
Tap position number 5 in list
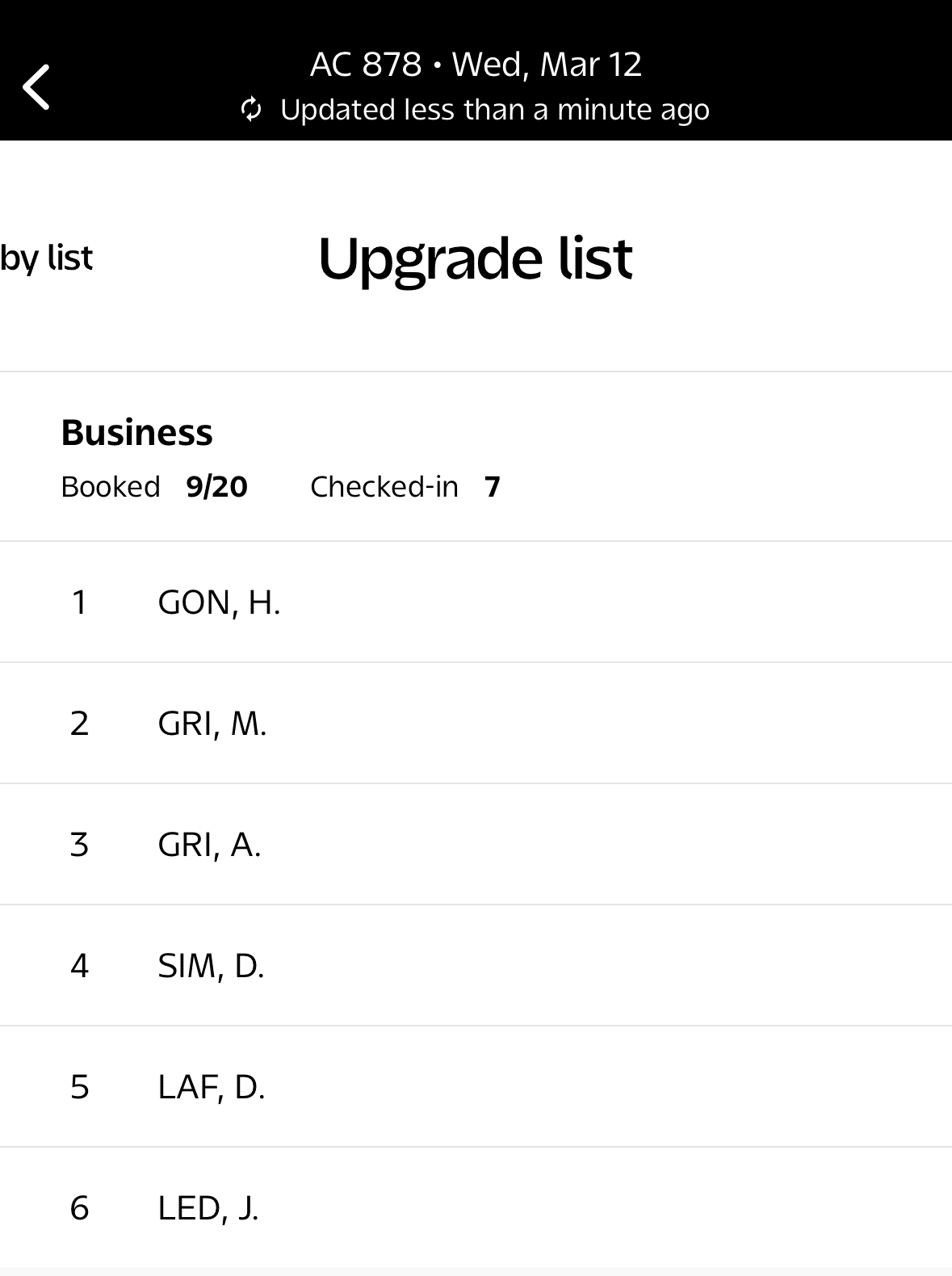79,1087
